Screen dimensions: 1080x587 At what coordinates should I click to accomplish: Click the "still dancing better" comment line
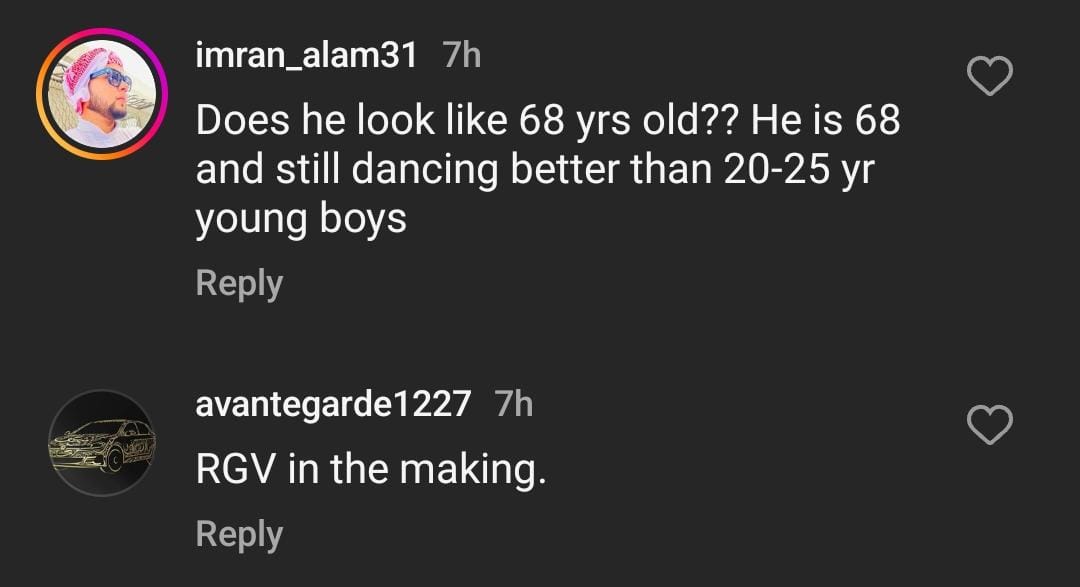tap(533, 169)
